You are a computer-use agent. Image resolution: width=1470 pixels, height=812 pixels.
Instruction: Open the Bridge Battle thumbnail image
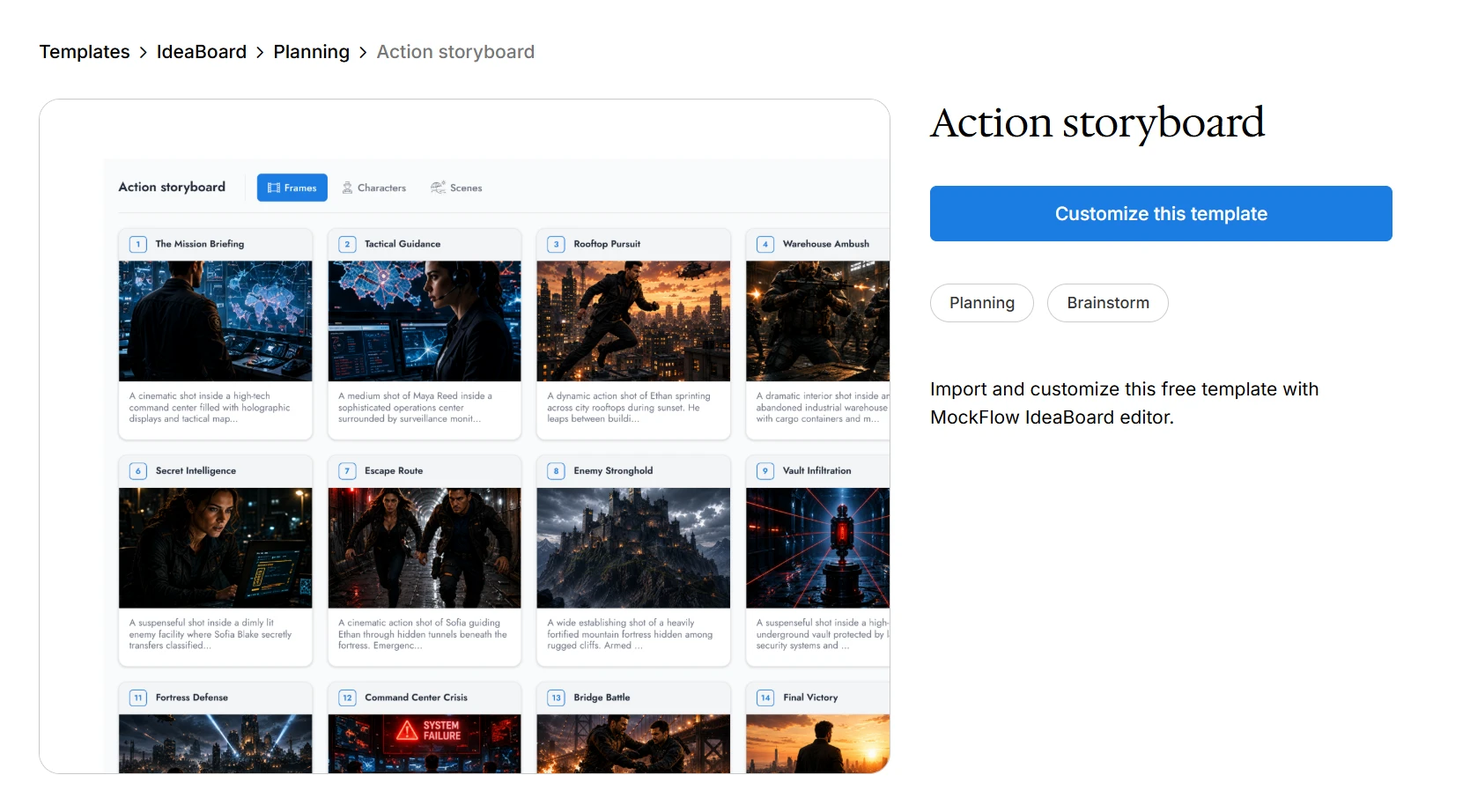633,743
